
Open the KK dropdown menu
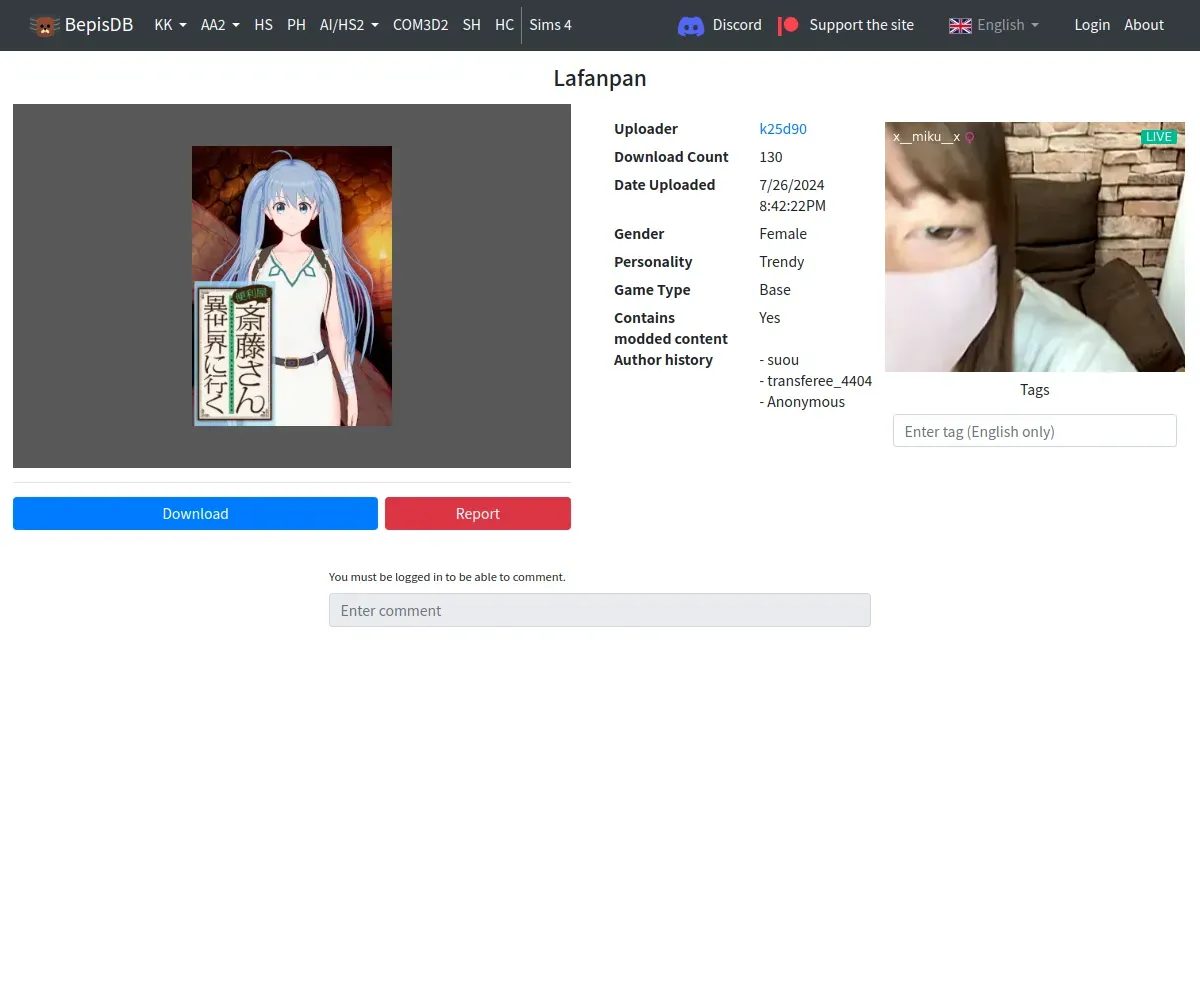click(x=170, y=25)
